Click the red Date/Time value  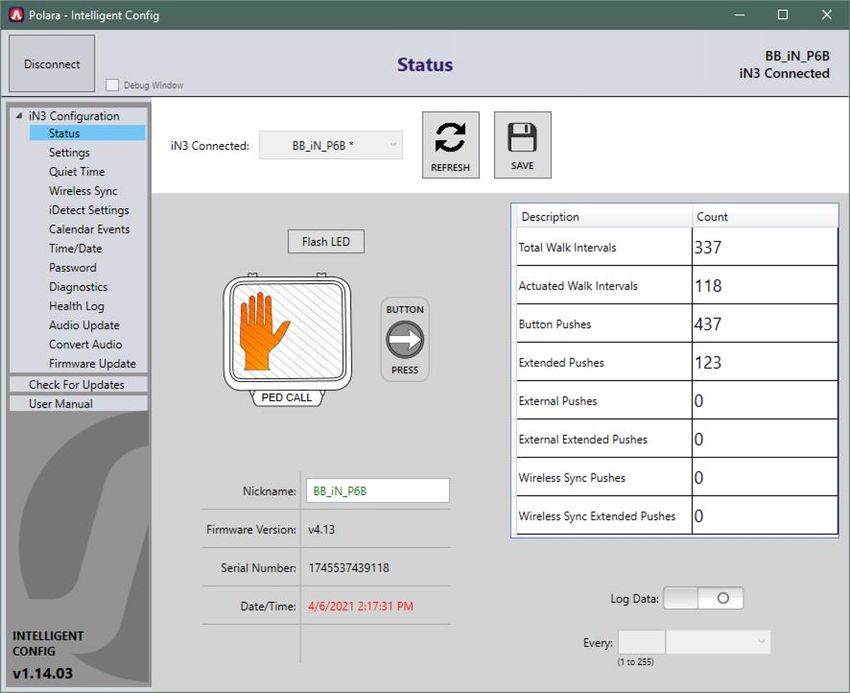pos(360,606)
